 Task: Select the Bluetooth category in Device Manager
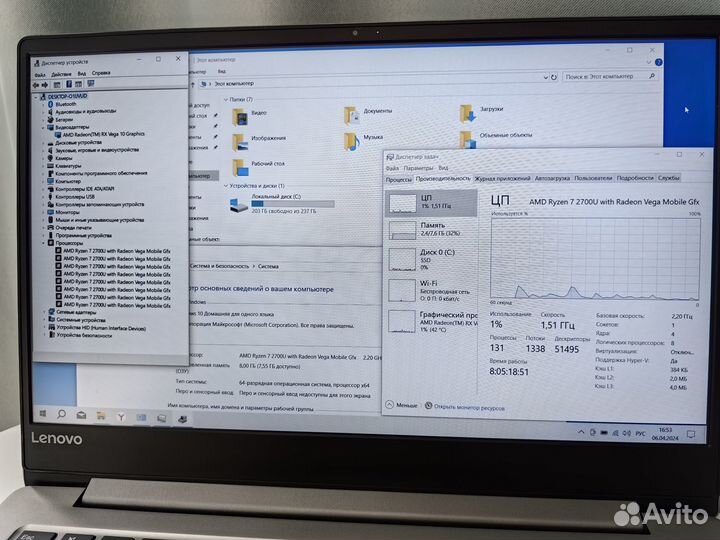coord(65,104)
